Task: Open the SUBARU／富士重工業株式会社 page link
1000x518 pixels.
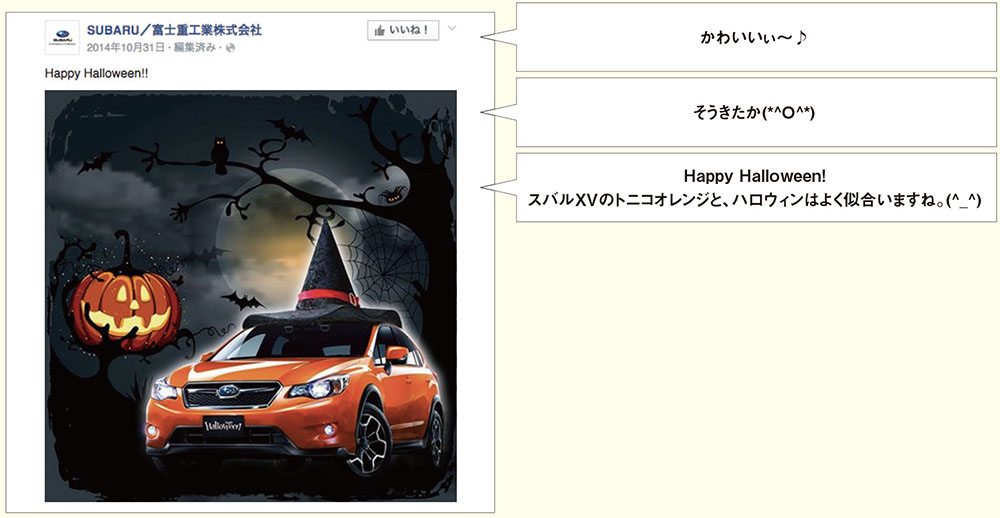Action: pos(174,30)
